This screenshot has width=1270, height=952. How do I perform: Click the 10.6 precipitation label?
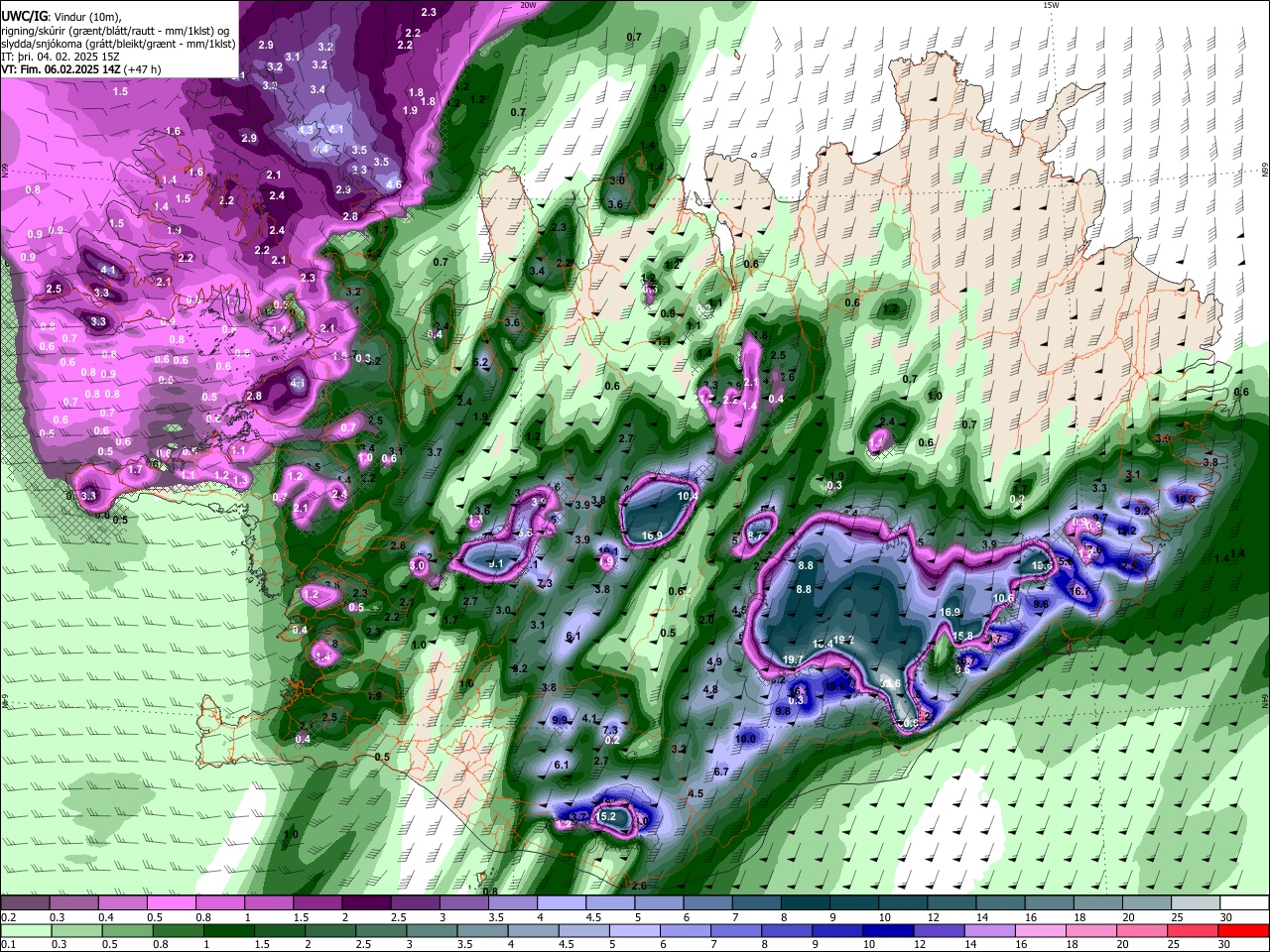1003,598
